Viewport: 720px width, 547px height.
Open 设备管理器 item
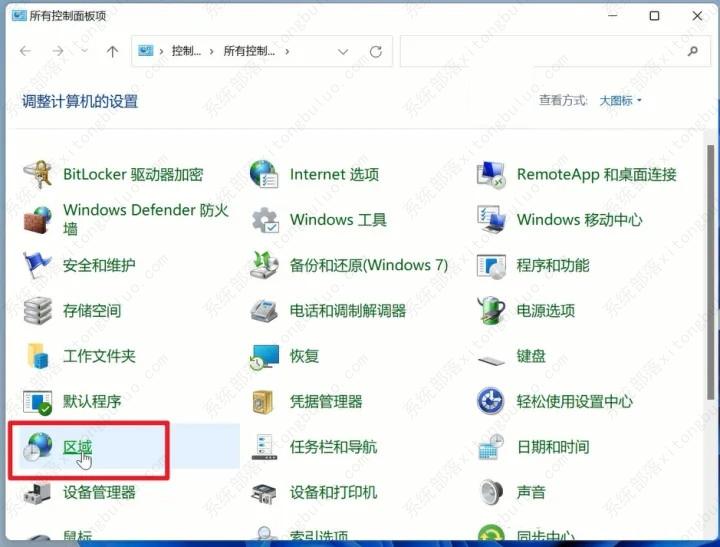click(x=99, y=492)
